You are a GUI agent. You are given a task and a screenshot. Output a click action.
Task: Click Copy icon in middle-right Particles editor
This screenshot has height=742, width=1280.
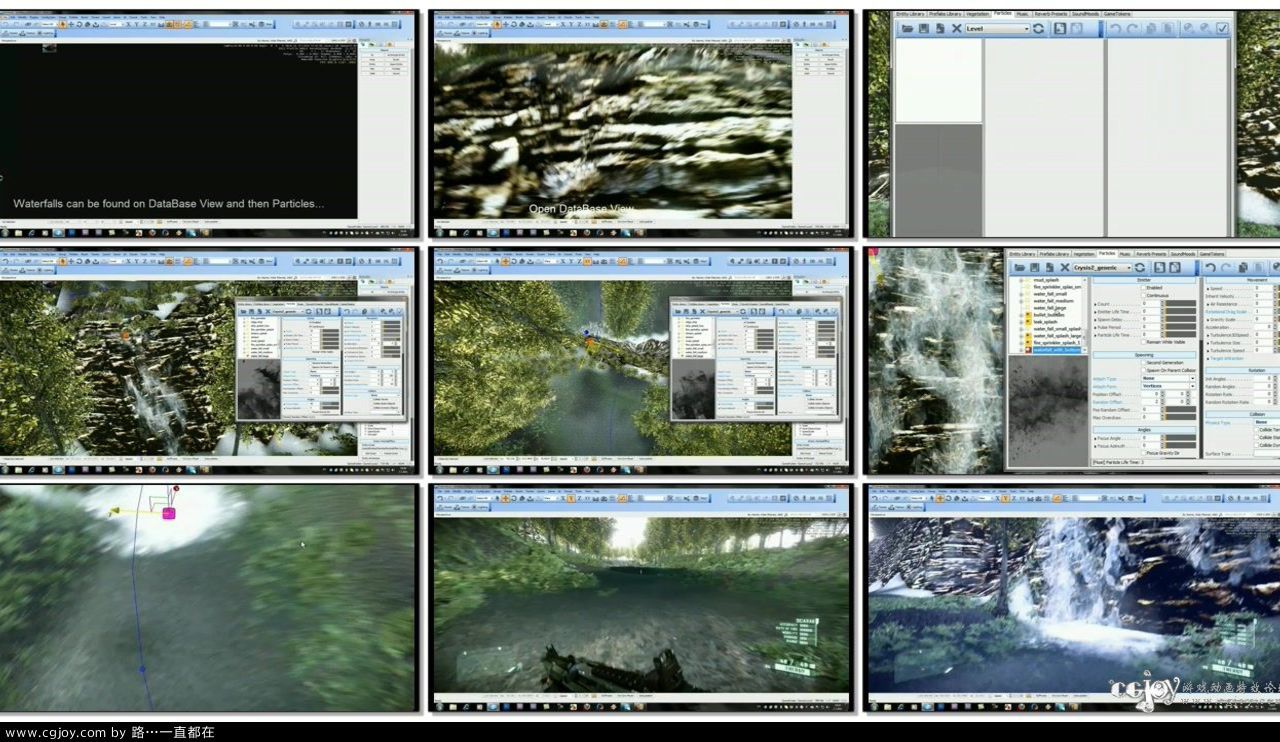click(1243, 267)
